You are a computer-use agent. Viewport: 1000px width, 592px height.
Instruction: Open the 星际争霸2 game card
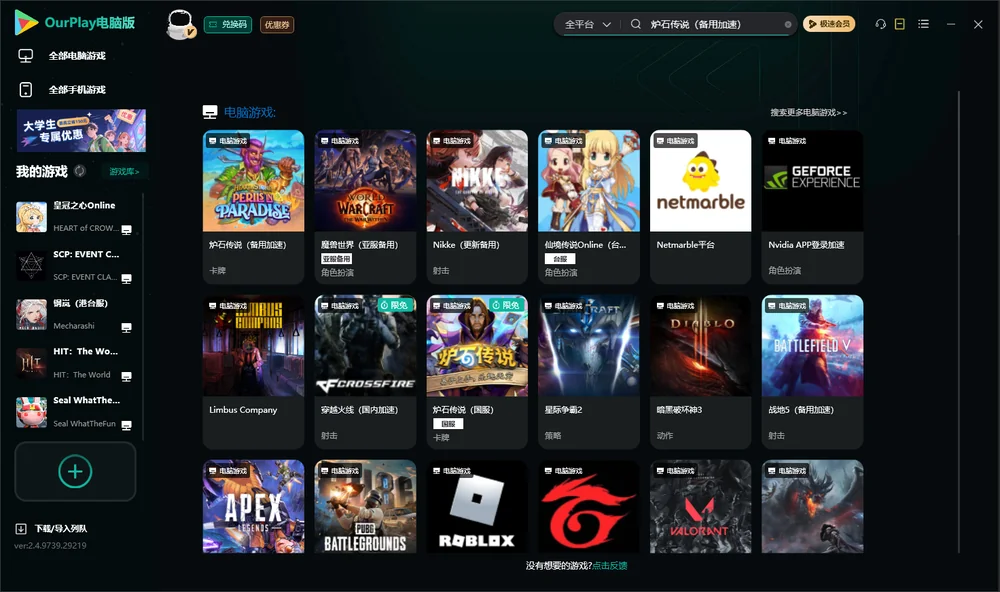coord(589,372)
